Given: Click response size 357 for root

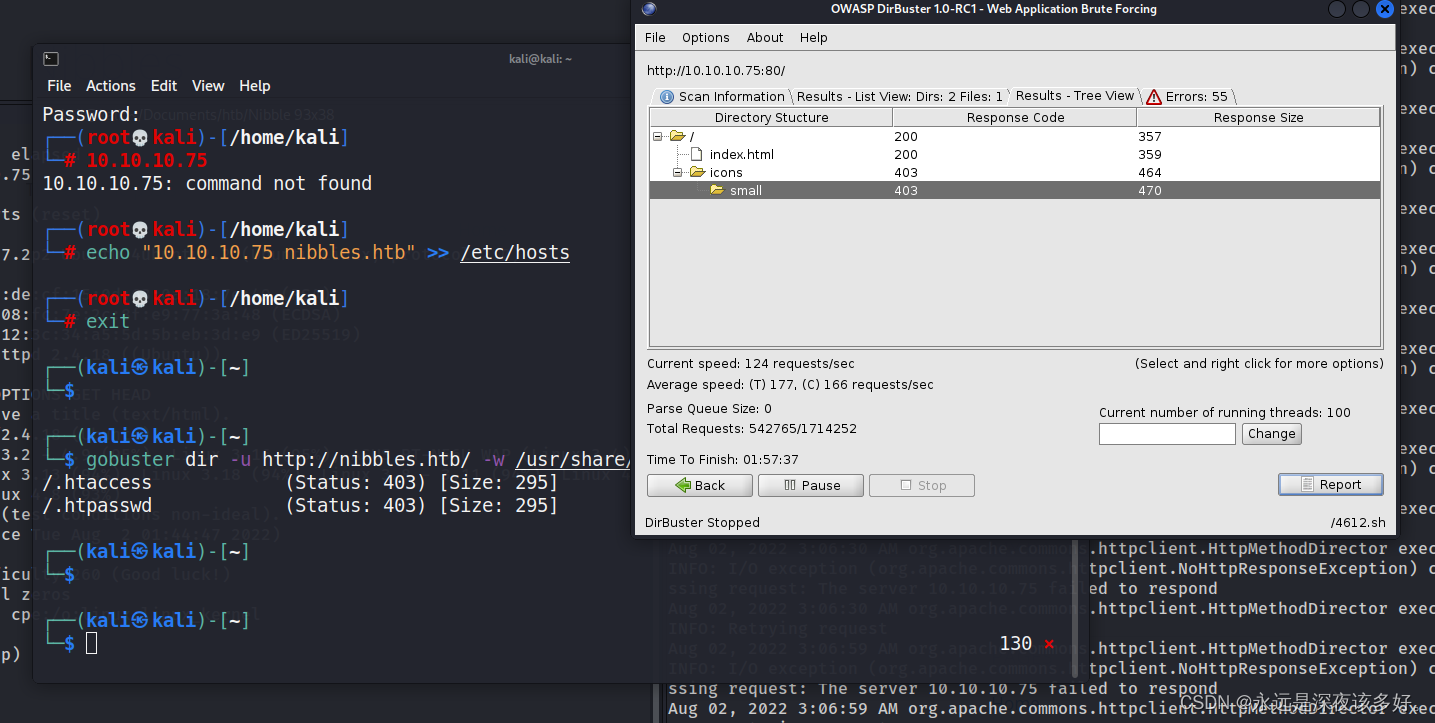Looking at the screenshot, I should [x=1149, y=136].
